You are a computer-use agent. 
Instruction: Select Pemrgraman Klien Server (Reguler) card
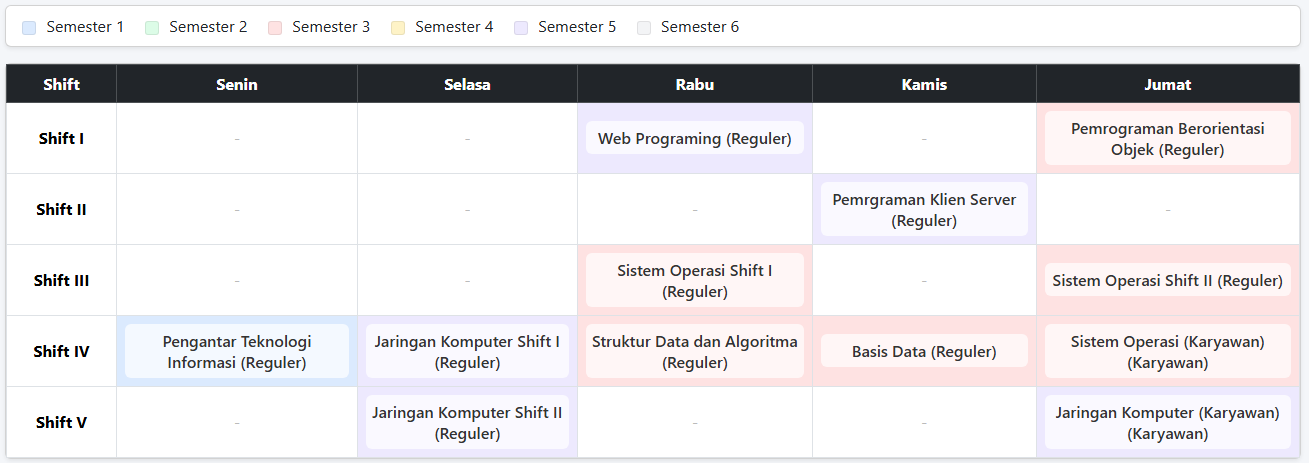(924, 210)
